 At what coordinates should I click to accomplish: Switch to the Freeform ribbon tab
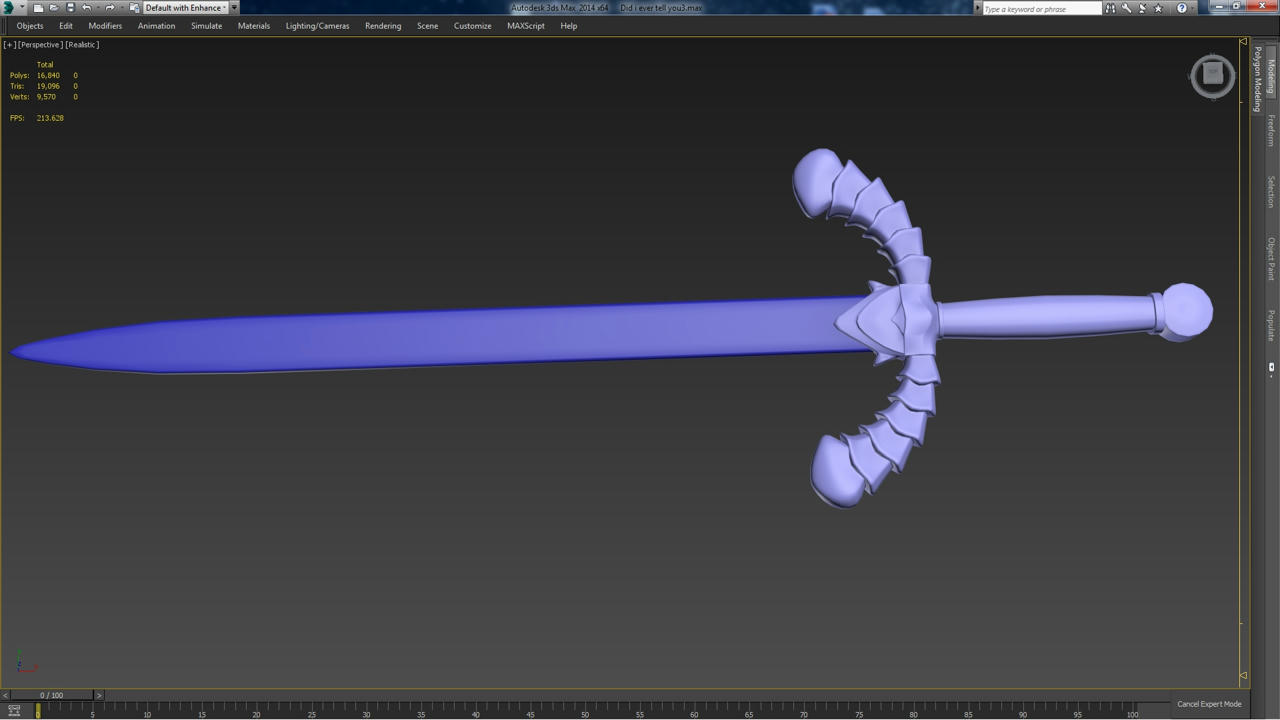coord(1271,130)
